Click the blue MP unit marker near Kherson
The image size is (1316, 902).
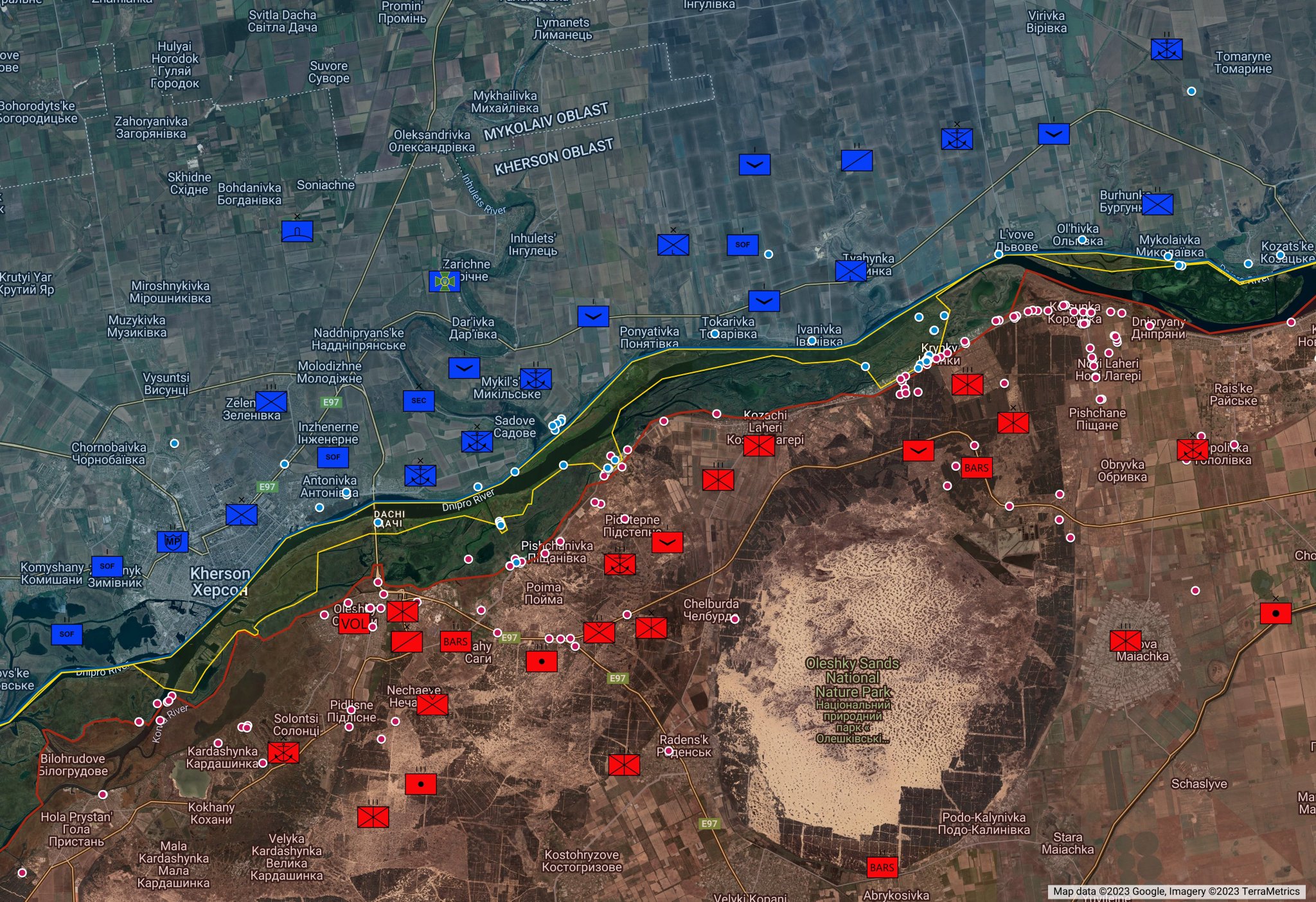[x=172, y=541]
